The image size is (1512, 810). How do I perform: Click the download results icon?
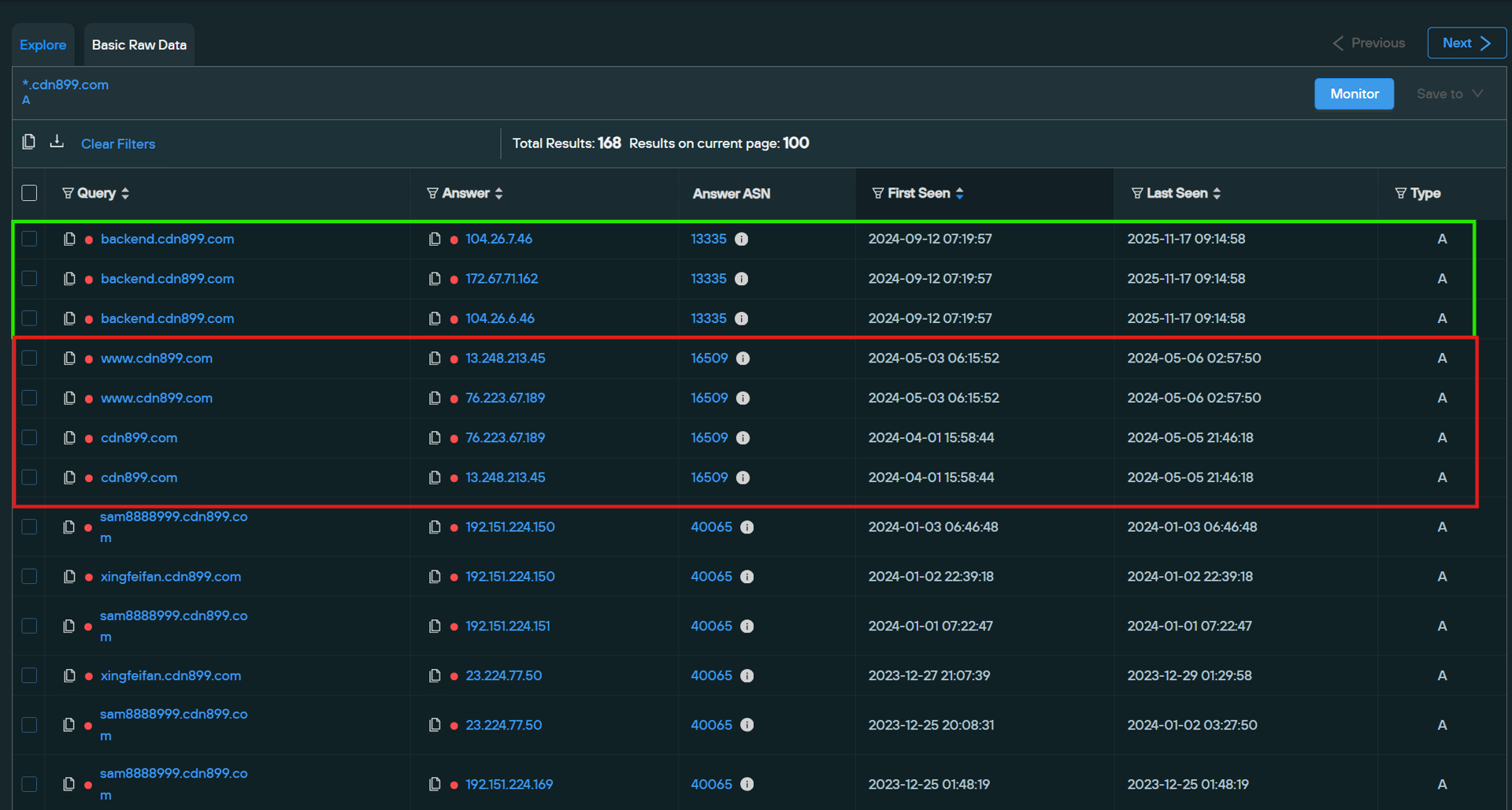click(57, 142)
